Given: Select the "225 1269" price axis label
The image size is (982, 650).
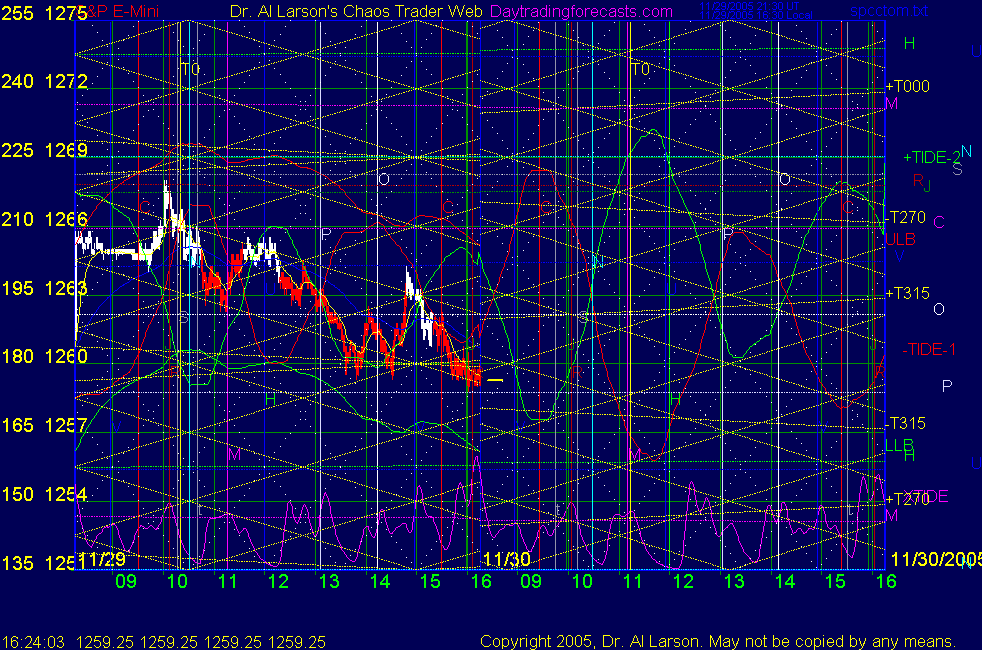Looking at the screenshot, I should tap(44, 150).
